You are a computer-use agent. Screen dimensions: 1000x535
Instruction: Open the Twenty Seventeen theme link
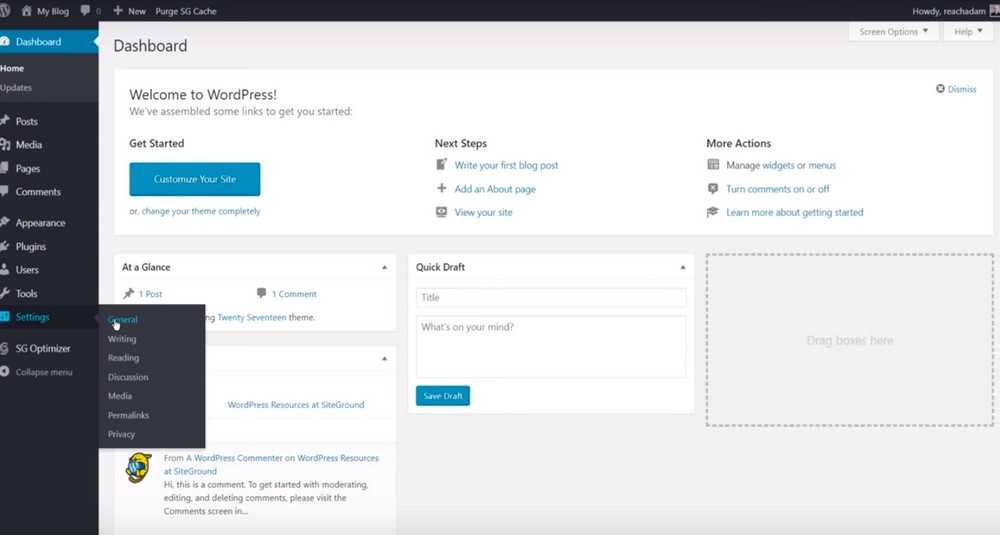(252, 317)
